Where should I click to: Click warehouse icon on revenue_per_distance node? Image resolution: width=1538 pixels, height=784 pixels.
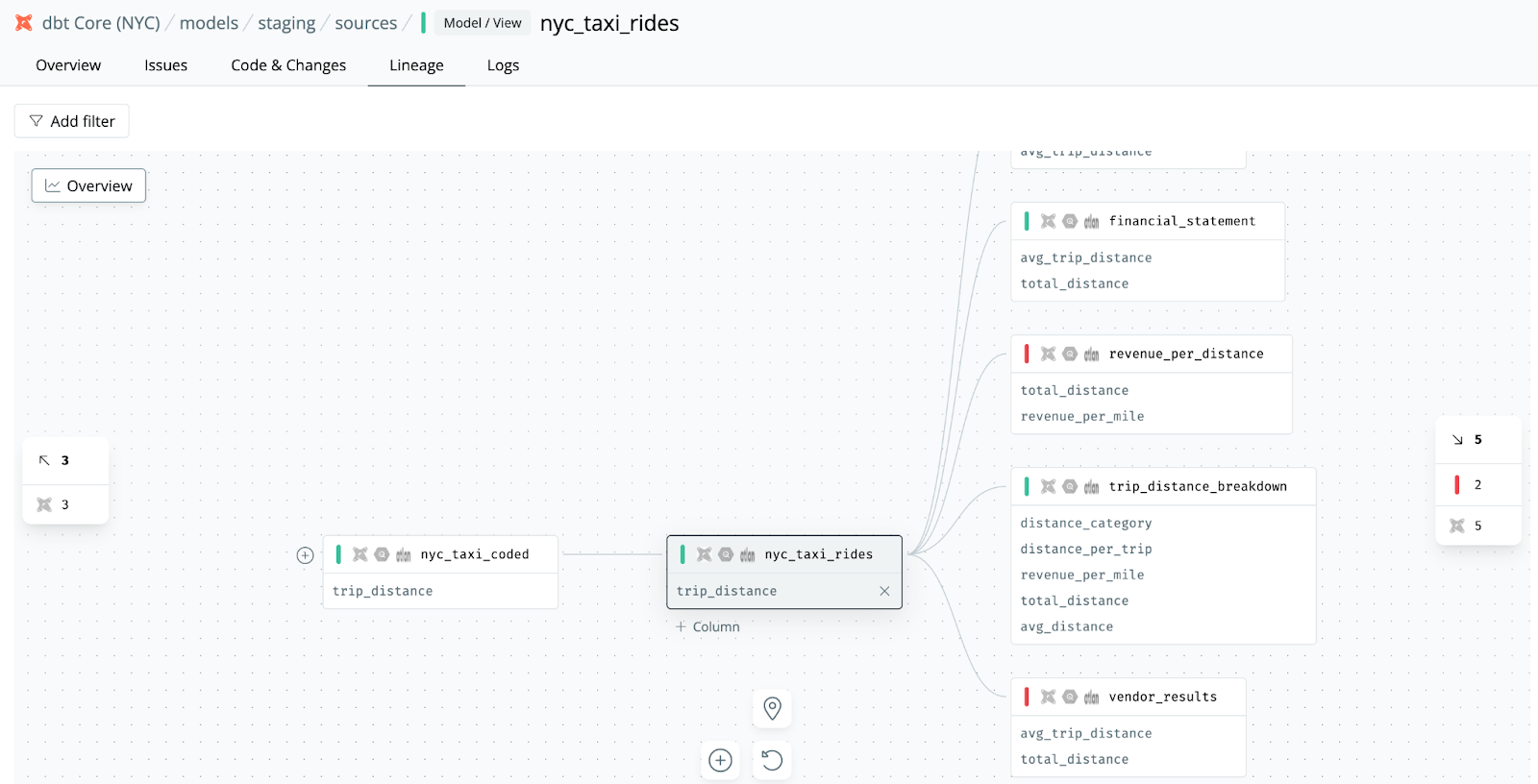coord(1092,354)
